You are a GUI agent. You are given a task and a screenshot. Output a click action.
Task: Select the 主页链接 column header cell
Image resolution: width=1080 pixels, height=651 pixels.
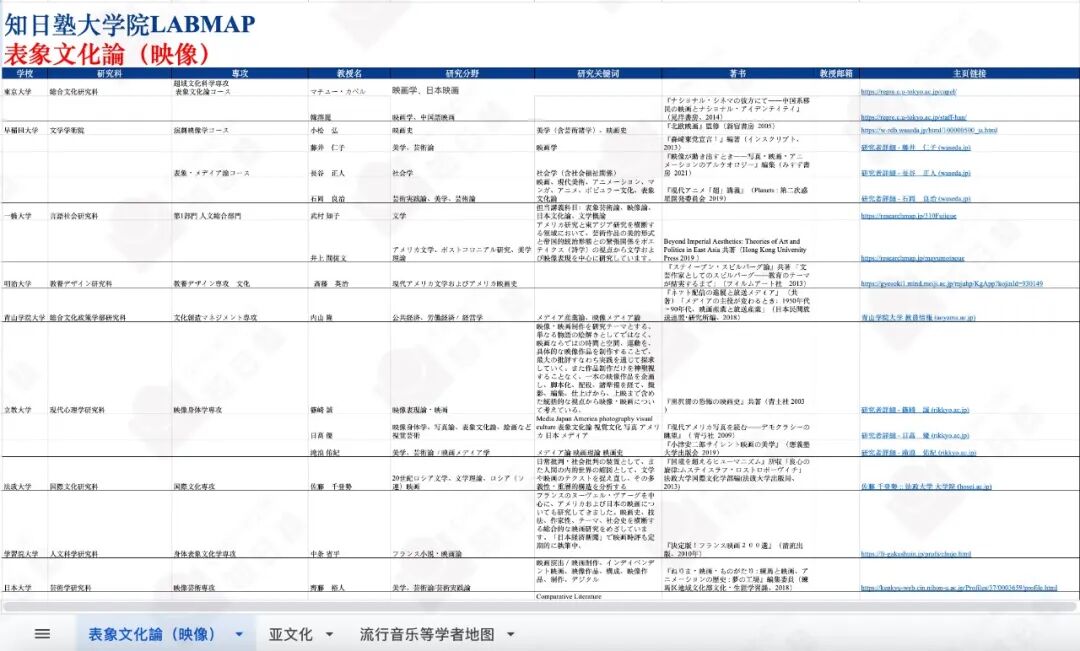pyautogui.click(x=969, y=73)
